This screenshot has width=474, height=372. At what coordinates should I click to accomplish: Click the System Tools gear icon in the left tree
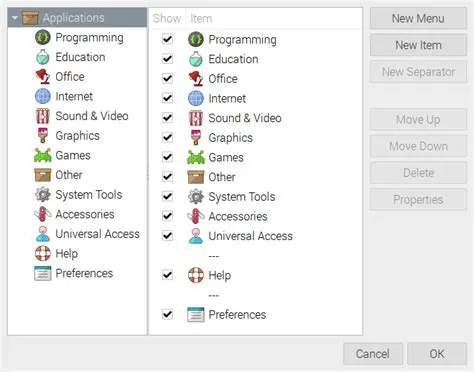coord(43,195)
